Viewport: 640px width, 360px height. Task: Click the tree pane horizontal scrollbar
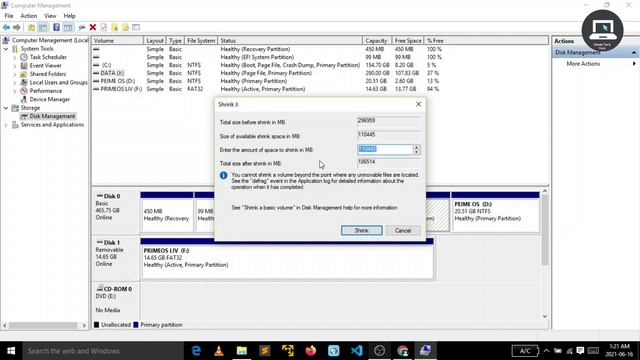click(44, 325)
